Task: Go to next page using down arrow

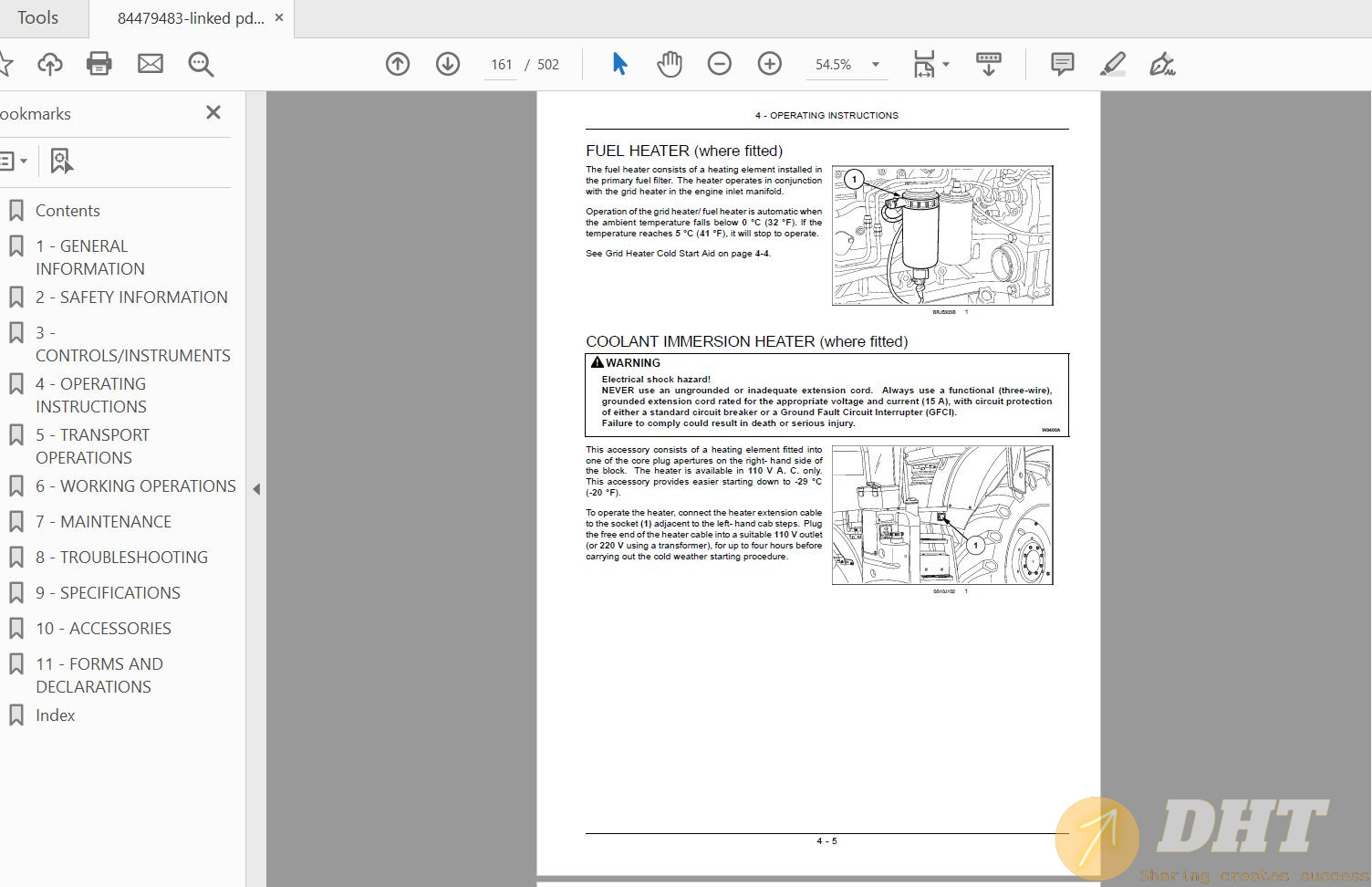Action: (448, 64)
